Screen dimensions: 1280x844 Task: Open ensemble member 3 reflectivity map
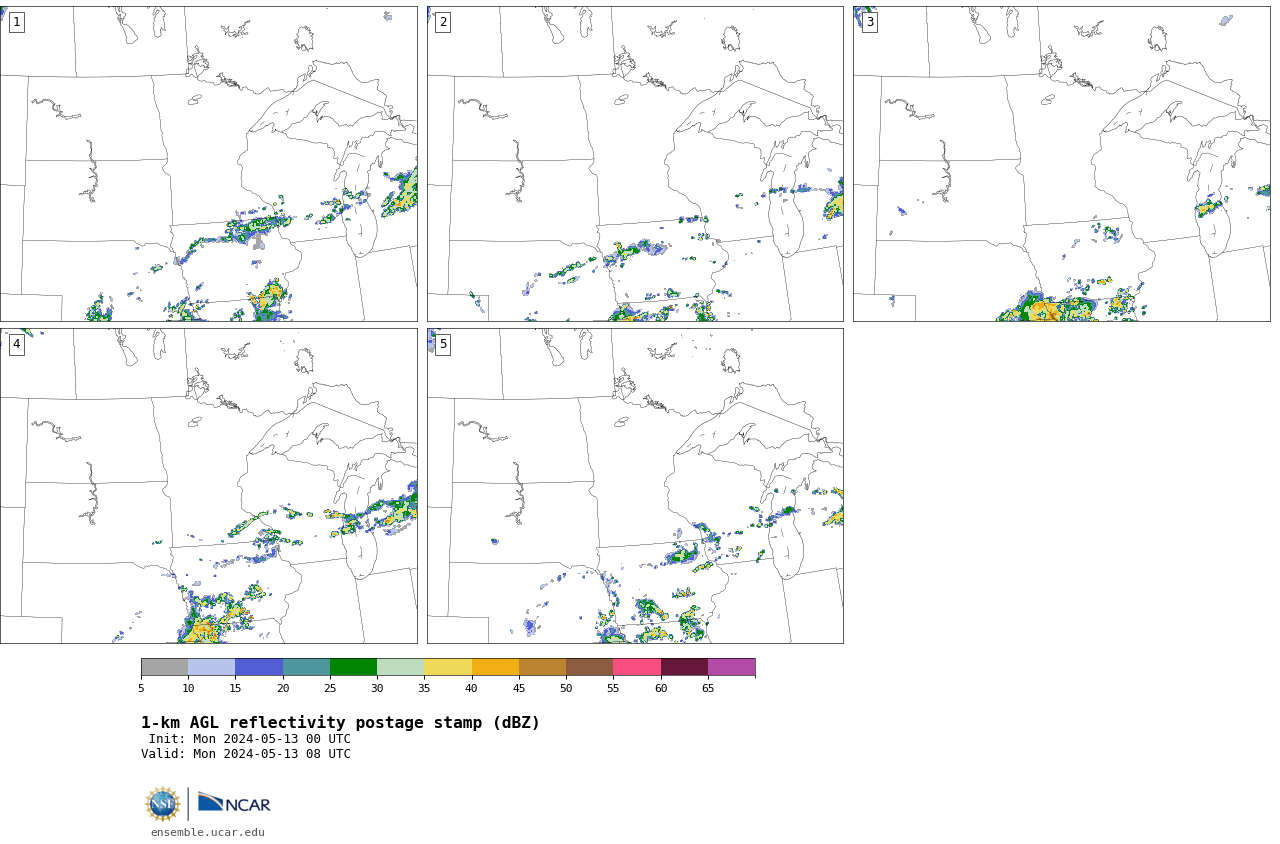click(1061, 164)
